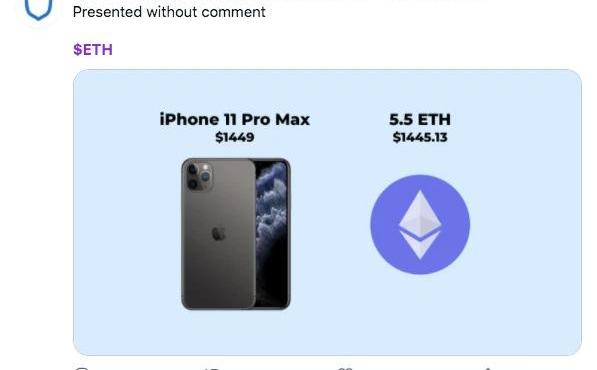Click the reply icon below the image
The width and height of the screenshot is (597, 370).
82,368
